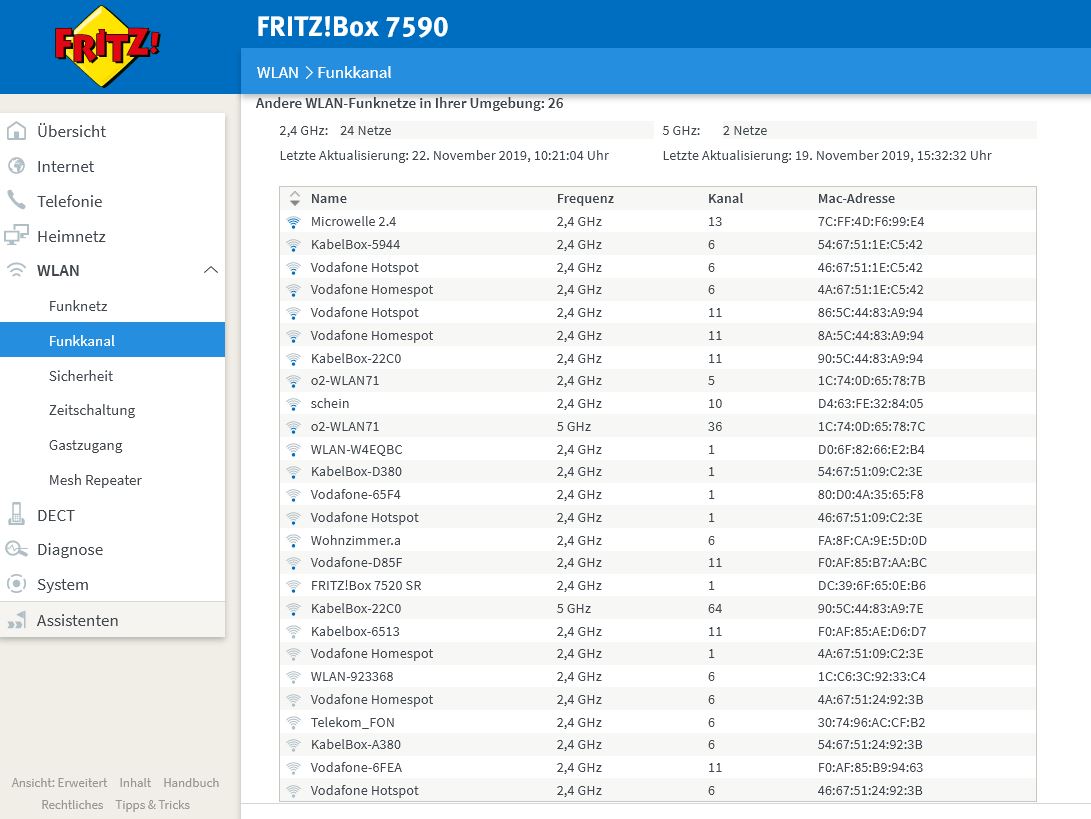Click the Mac-Adresse column header
This screenshot has height=819, width=1091.
[x=856, y=198]
